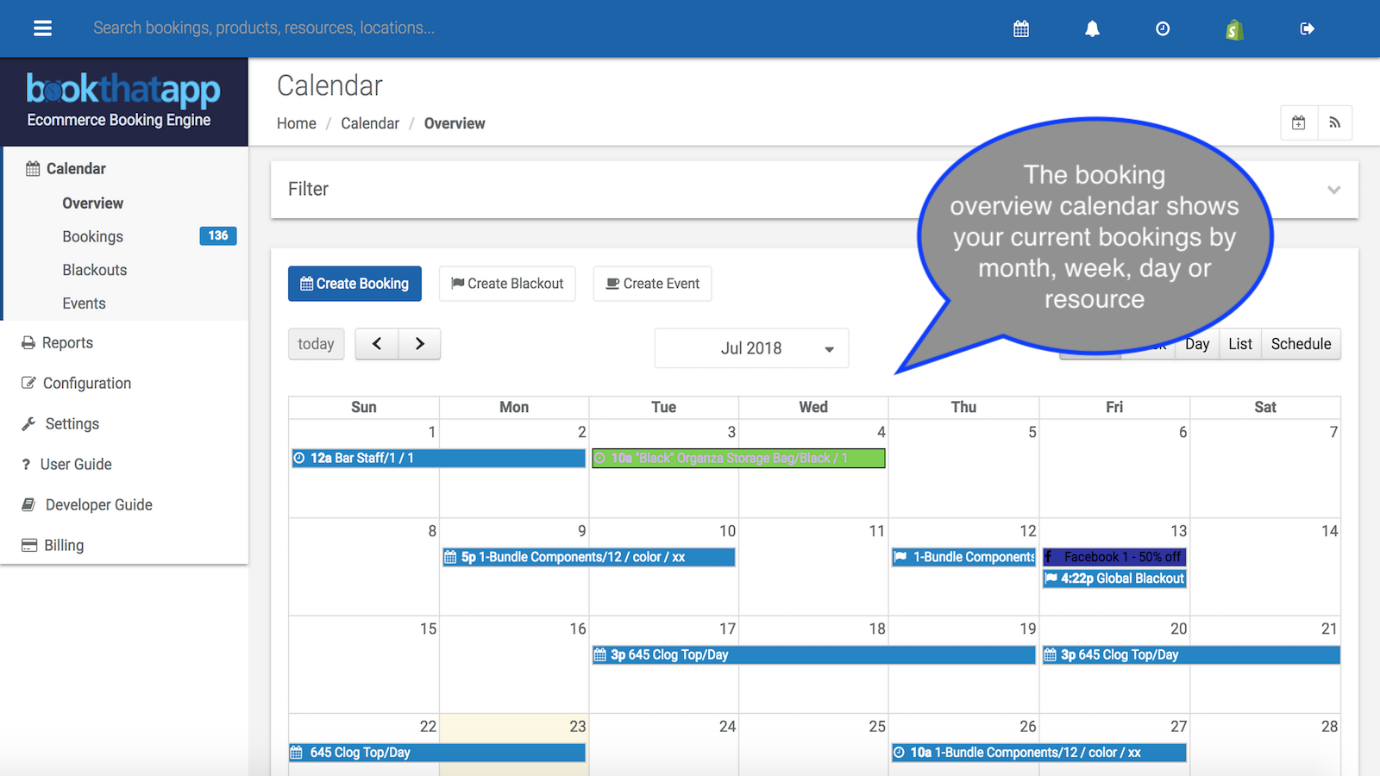Collapse the Calendar sidebar section
Screen dimensions: 1380x776
coord(76,169)
